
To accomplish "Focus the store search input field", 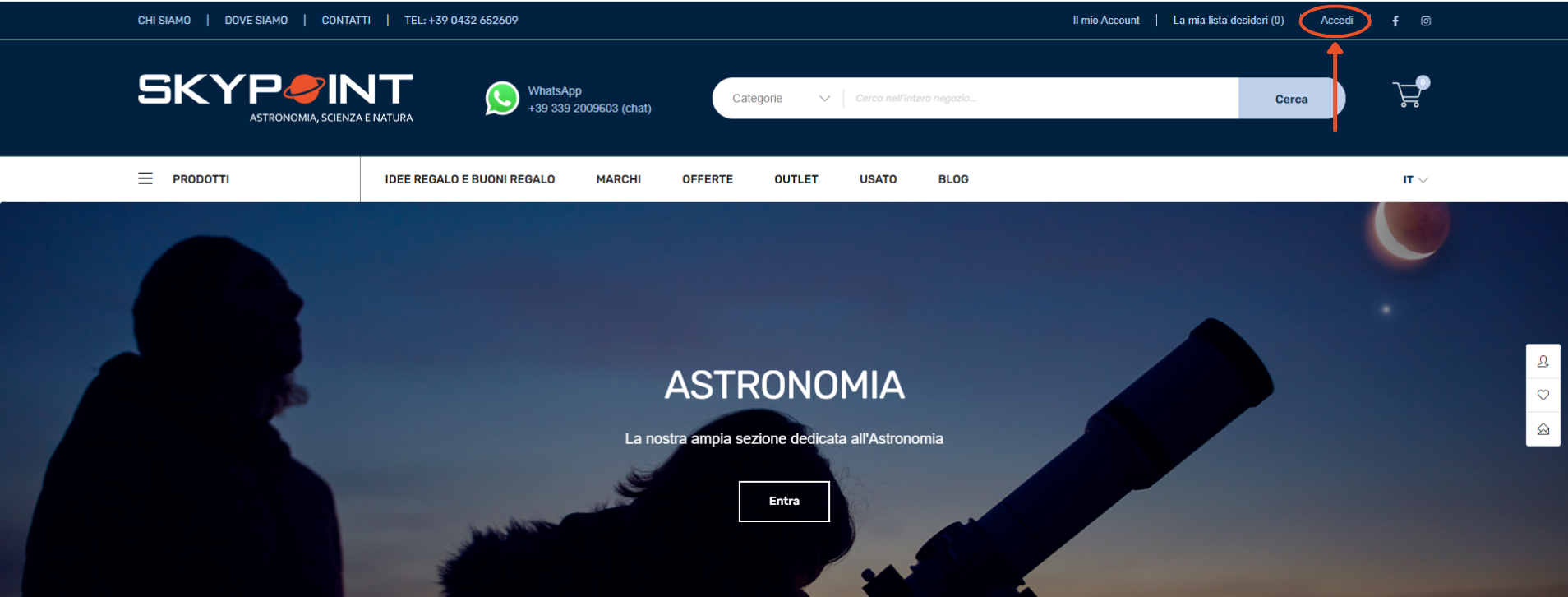I will tap(1040, 99).
